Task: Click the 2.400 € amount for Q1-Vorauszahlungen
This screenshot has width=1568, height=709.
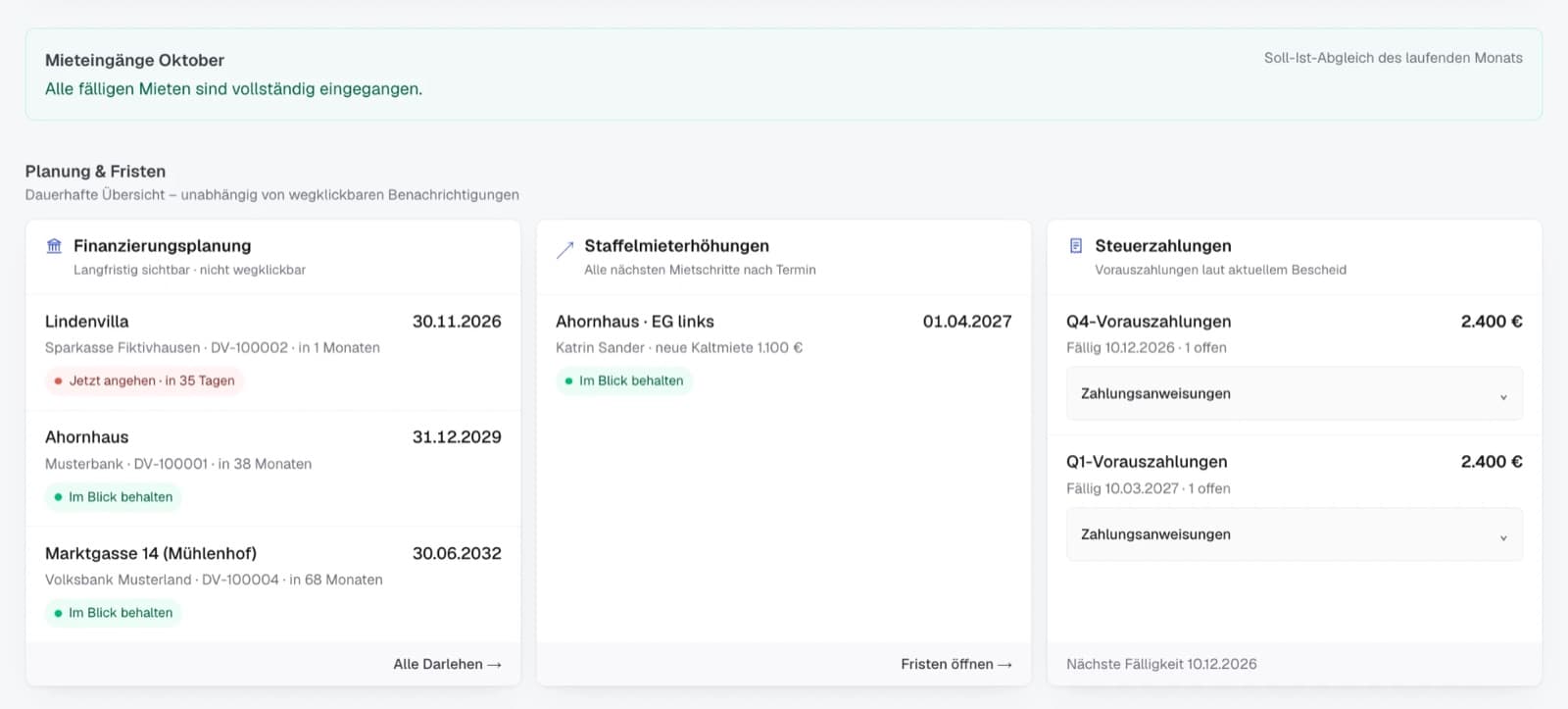Action: 1492,462
